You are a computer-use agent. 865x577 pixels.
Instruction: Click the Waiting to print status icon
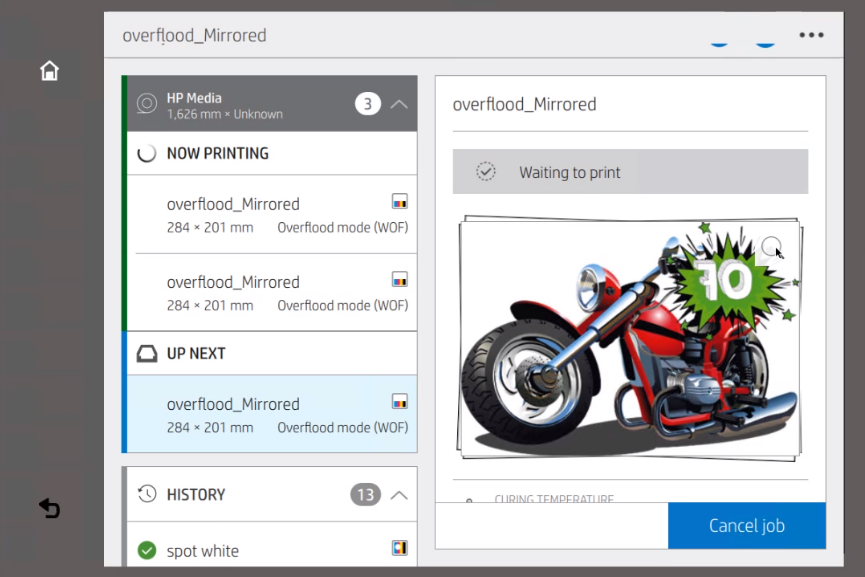click(x=485, y=172)
